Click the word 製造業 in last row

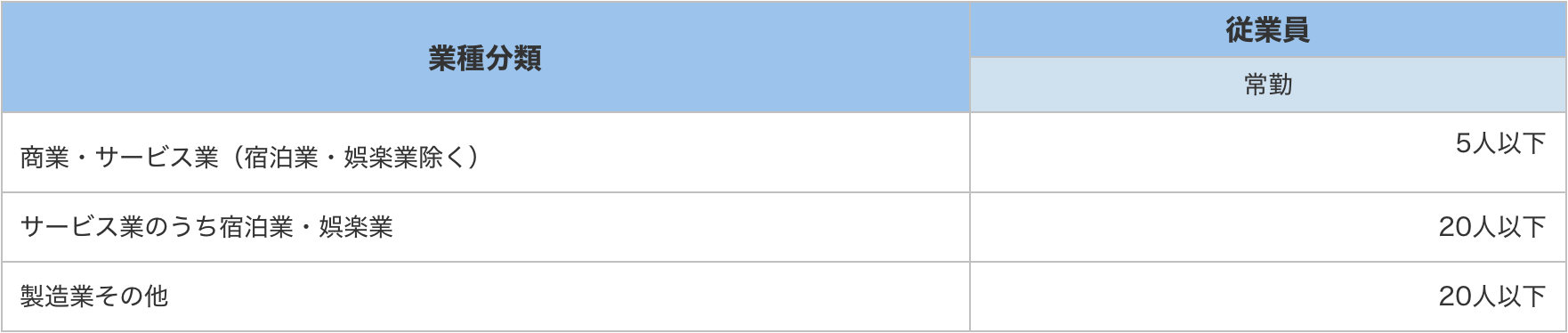[x=57, y=296]
